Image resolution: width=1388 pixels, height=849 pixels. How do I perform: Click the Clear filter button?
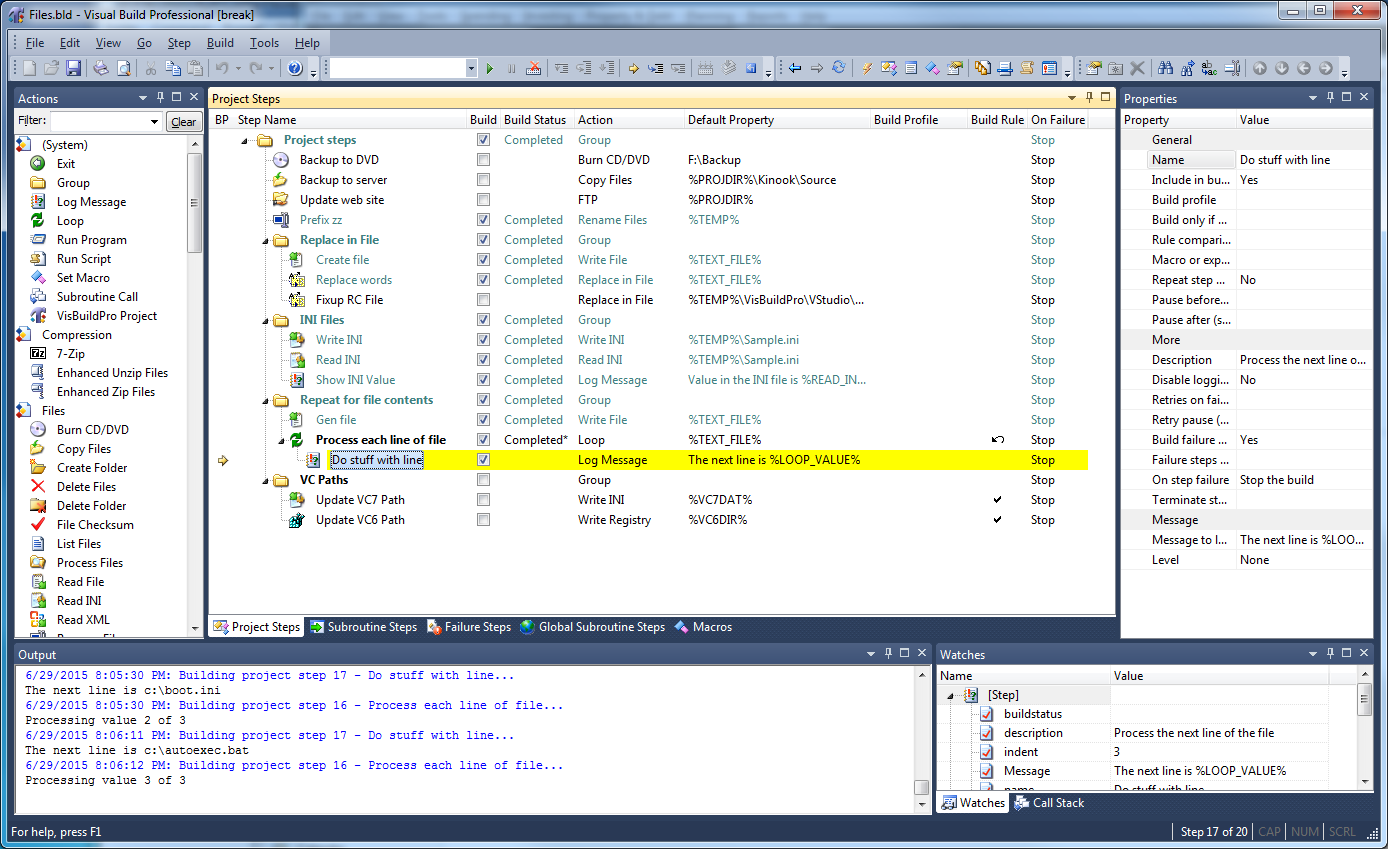pyautogui.click(x=183, y=122)
